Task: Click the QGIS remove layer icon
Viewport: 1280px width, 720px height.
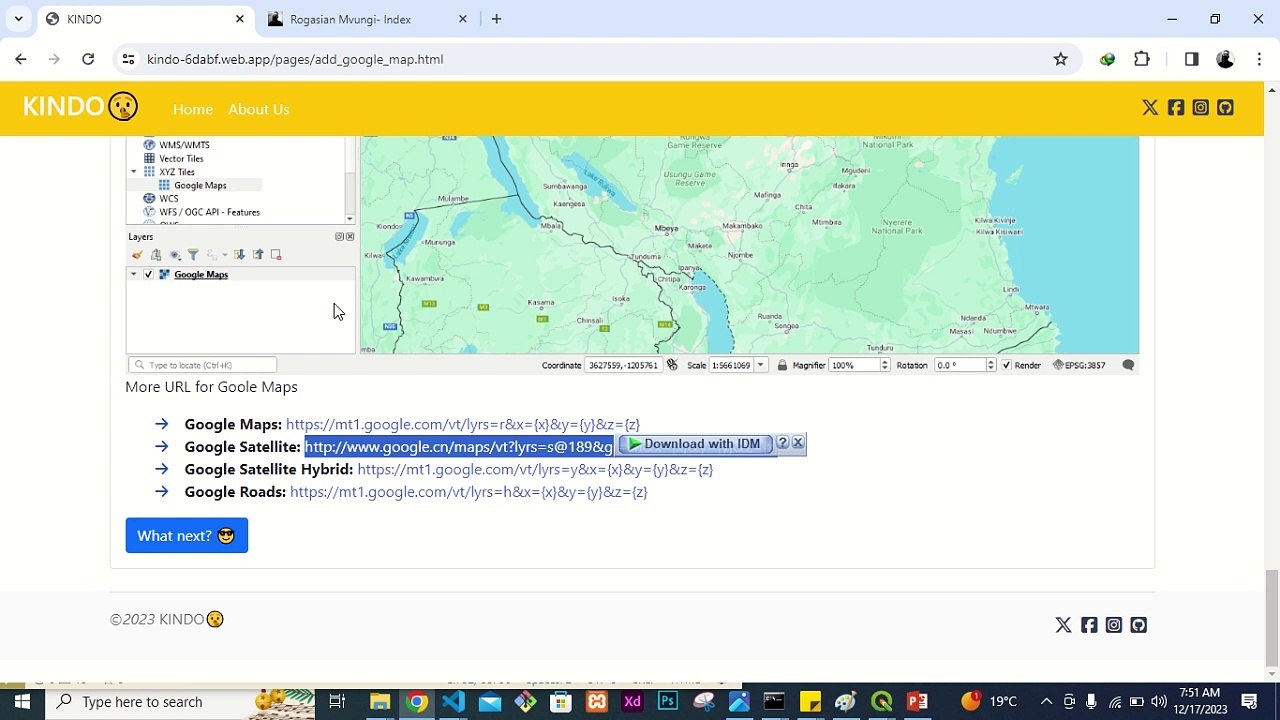Action: coord(276,255)
